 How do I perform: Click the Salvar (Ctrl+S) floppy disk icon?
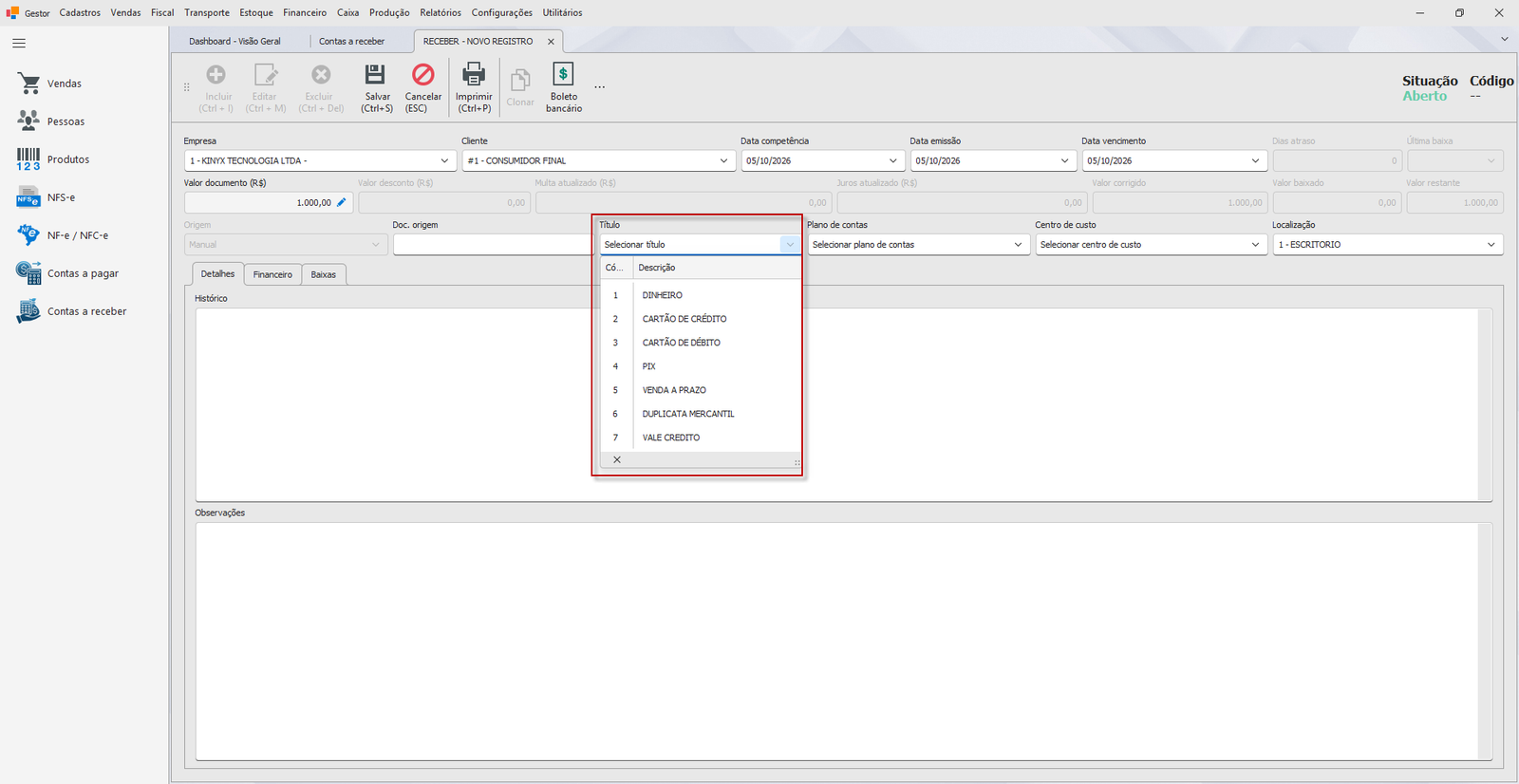tap(375, 74)
